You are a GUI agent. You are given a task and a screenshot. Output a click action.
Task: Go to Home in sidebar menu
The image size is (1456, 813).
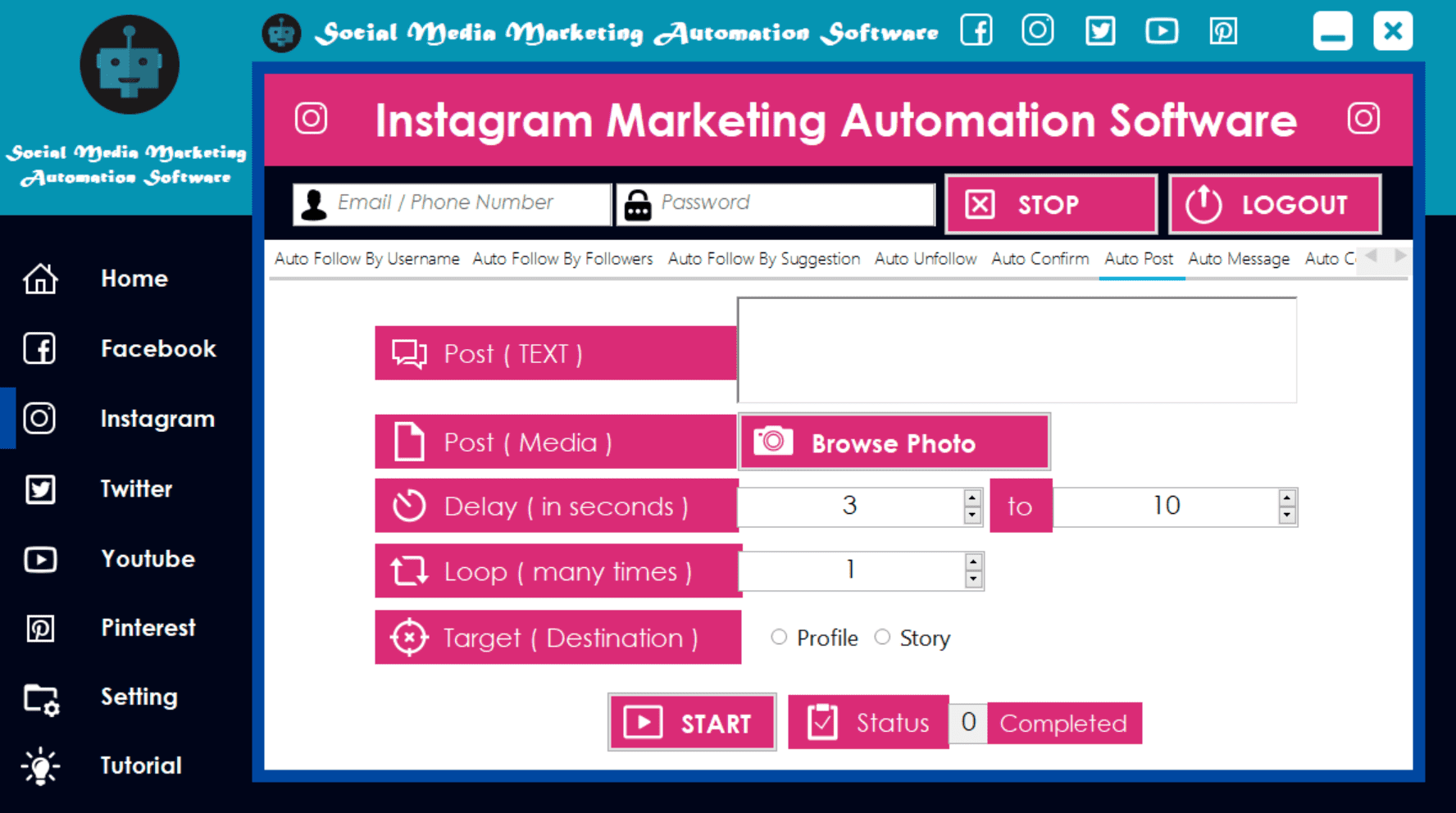(x=134, y=279)
